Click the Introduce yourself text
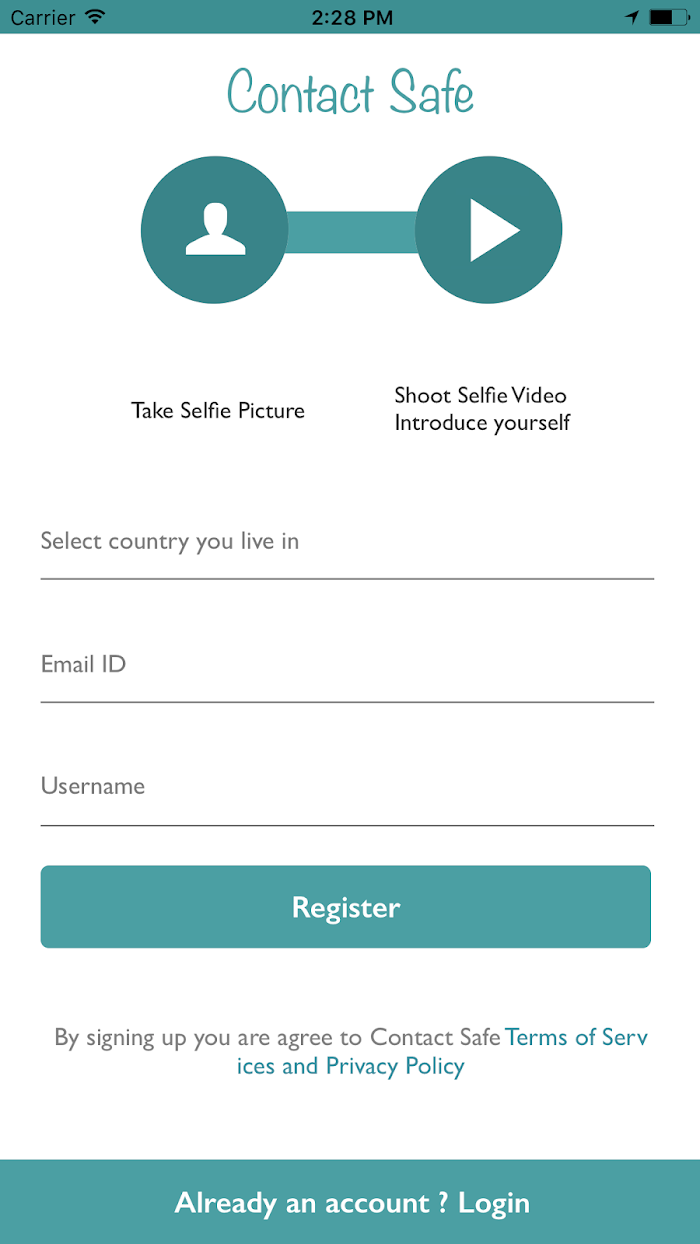Image resolution: width=700 pixels, height=1244 pixels. (482, 423)
